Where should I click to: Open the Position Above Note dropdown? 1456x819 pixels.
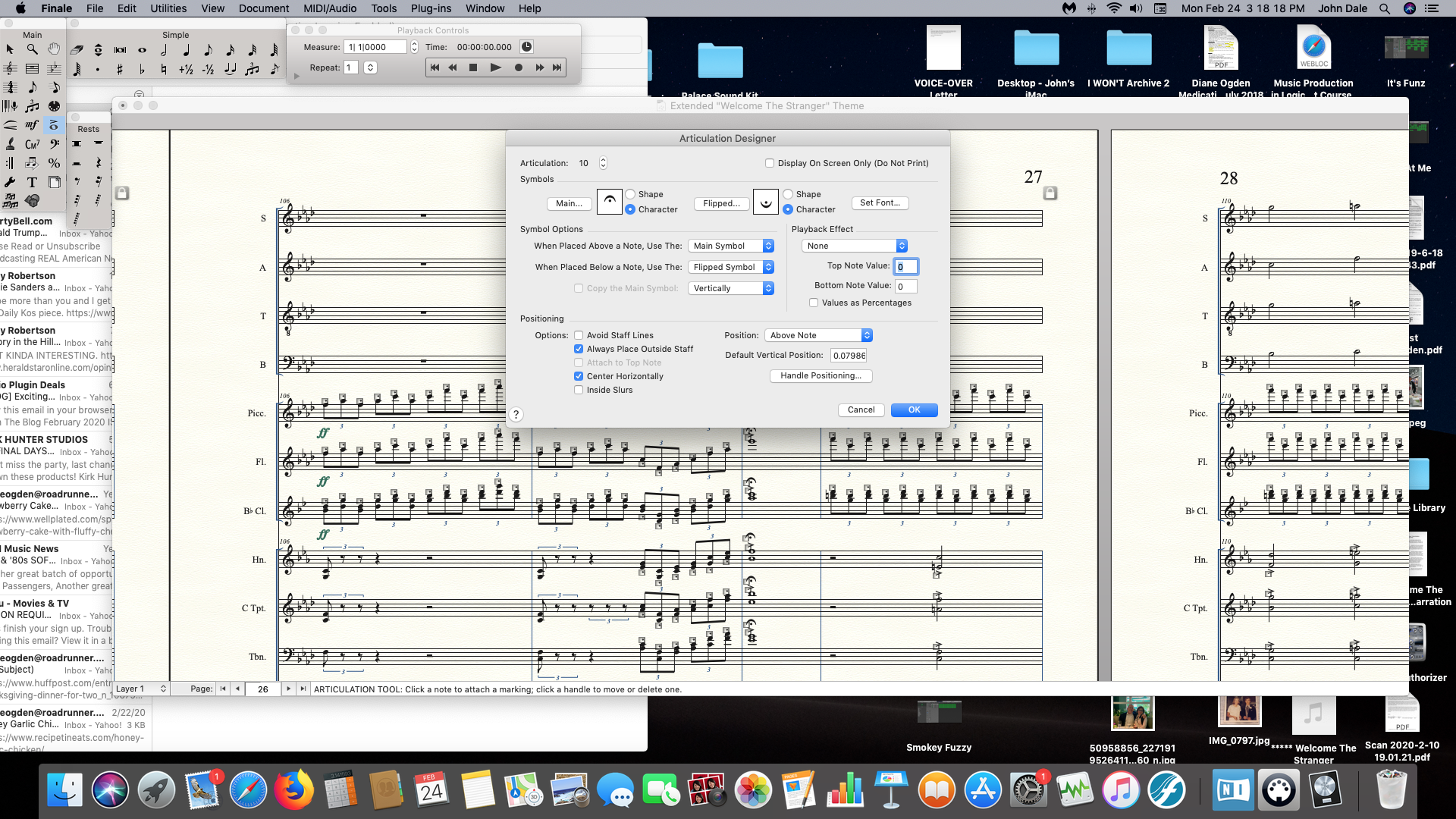click(x=821, y=335)
